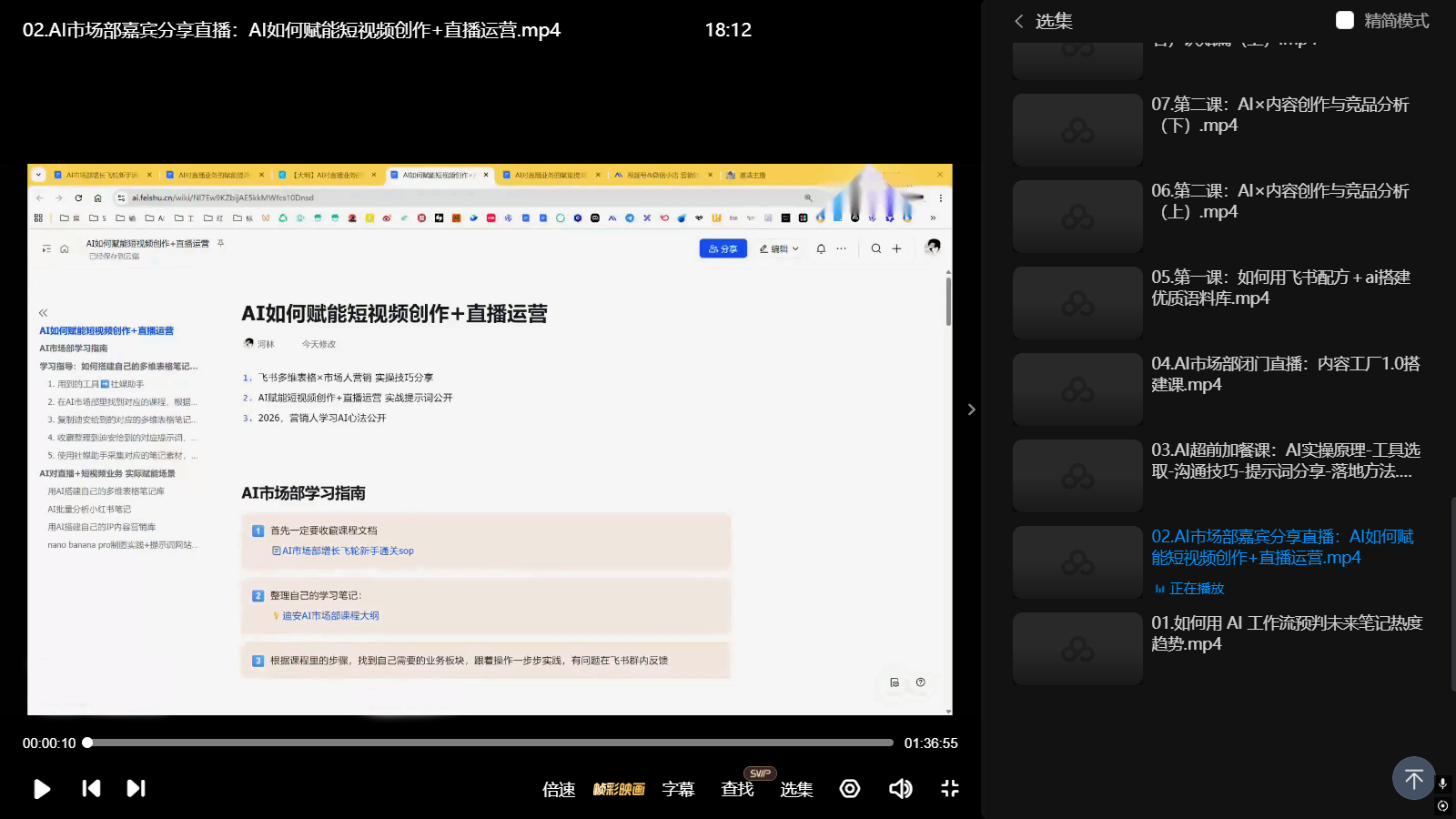Exit fullscreen mode
This screenshot has height=819, width=1456.
[x=949, y=789]
